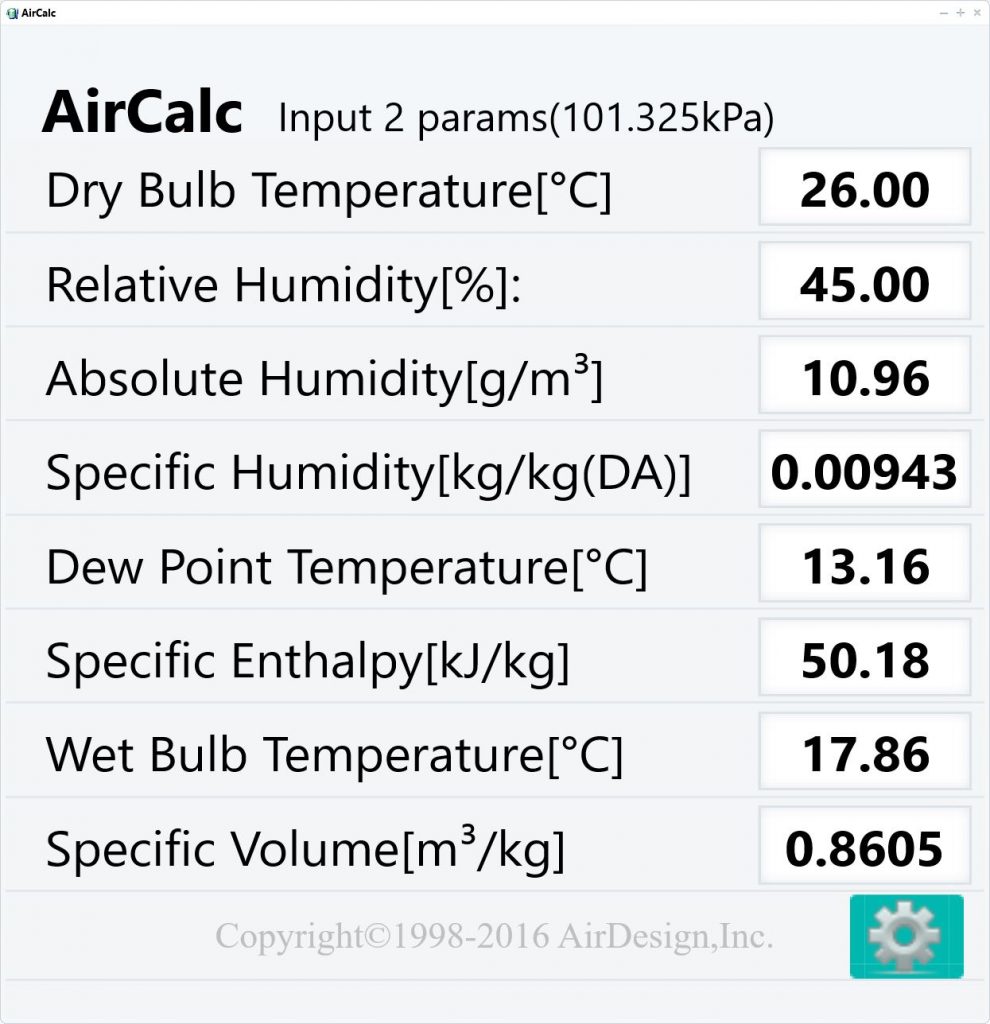
Task: Select the Absolute Humidity value field
Action: coord(864,377)
